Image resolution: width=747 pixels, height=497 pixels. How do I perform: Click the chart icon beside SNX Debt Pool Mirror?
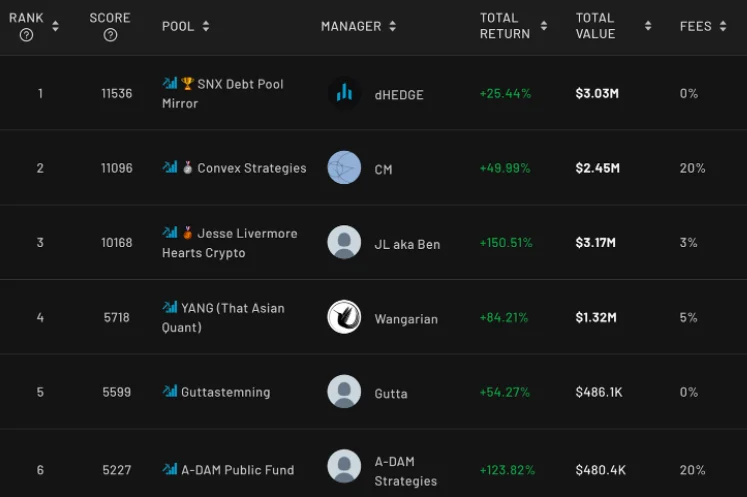pyautogui.click(x=170, y=83)
